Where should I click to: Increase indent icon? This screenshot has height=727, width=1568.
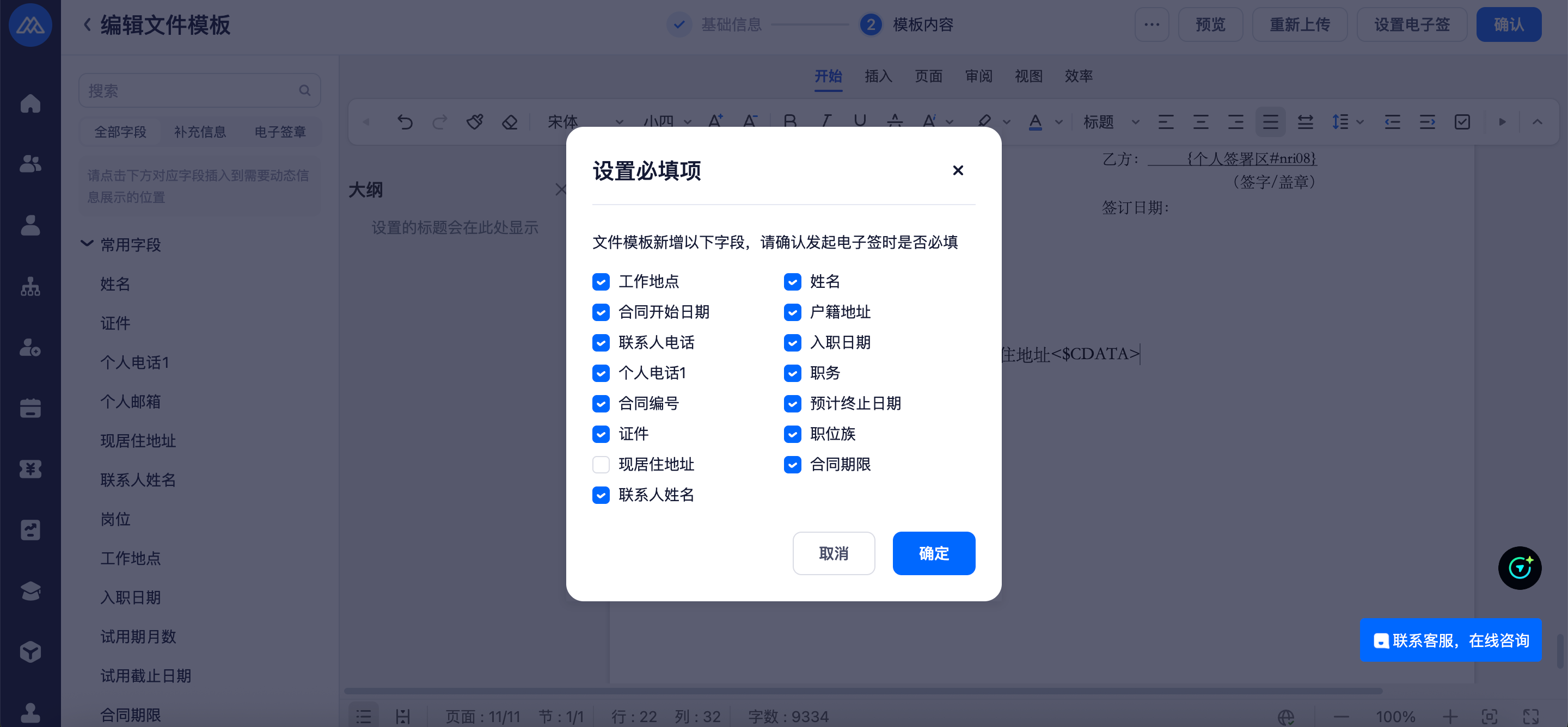coord(1428,122)
